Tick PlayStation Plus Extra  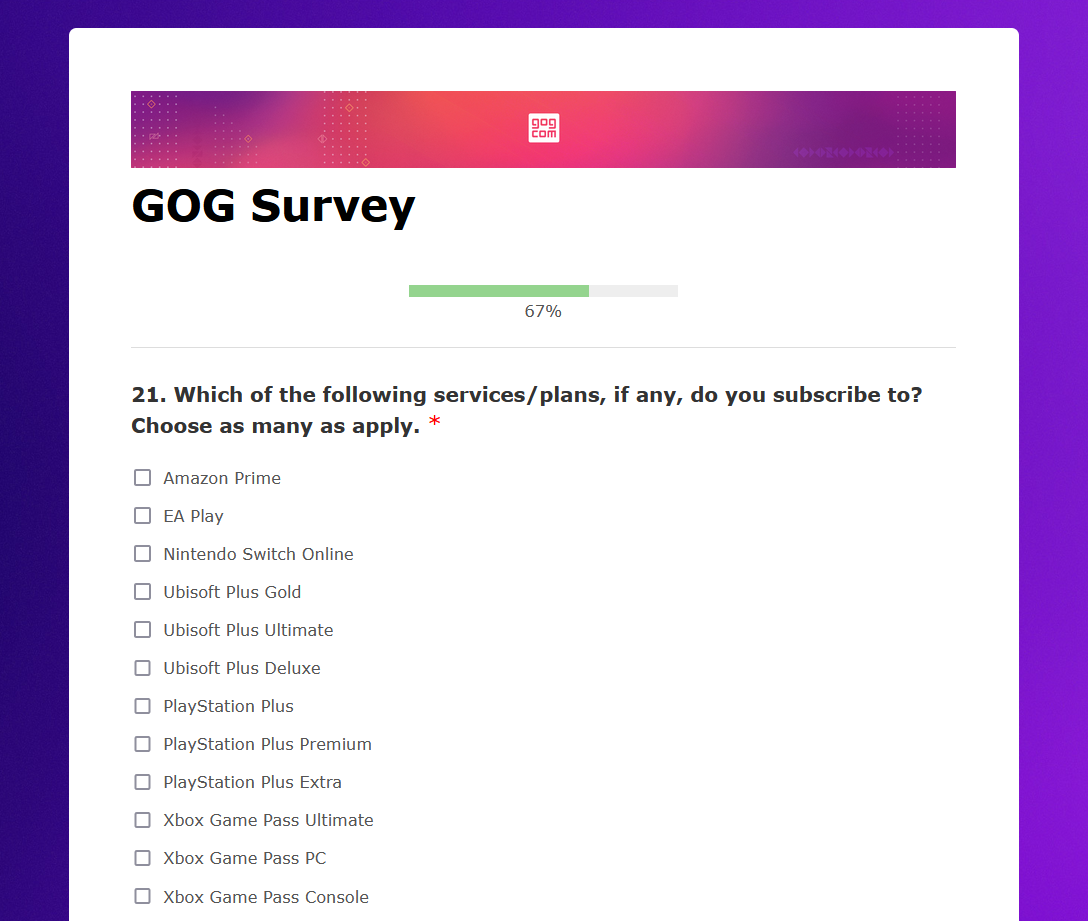click(142, 782)
